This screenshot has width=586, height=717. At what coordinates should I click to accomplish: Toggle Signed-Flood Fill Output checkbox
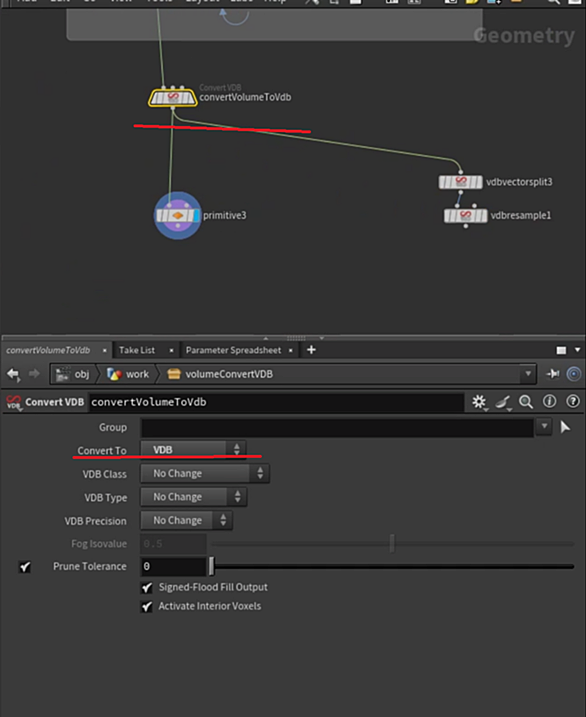click(147, 588)
